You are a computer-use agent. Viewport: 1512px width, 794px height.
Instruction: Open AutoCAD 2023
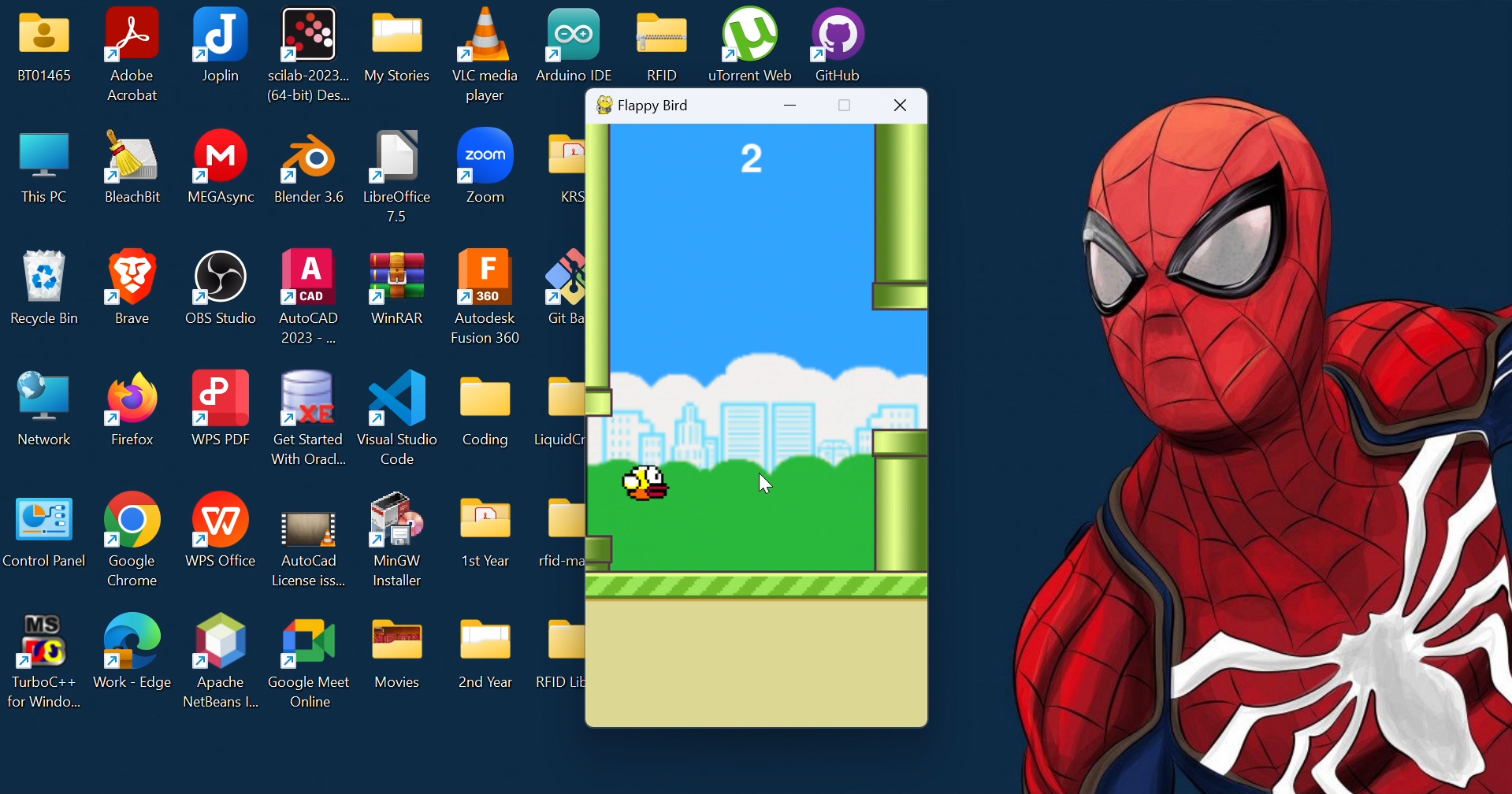coord(308,278)
